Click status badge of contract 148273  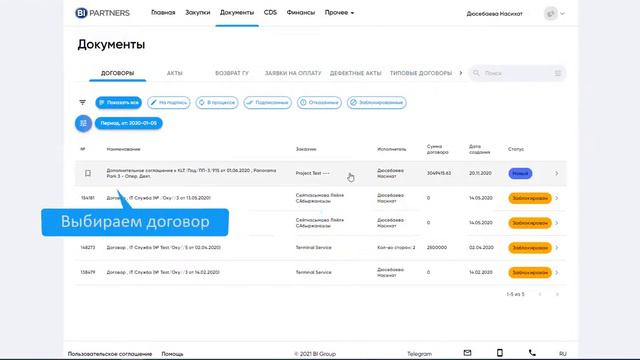[x=530, y=248]
